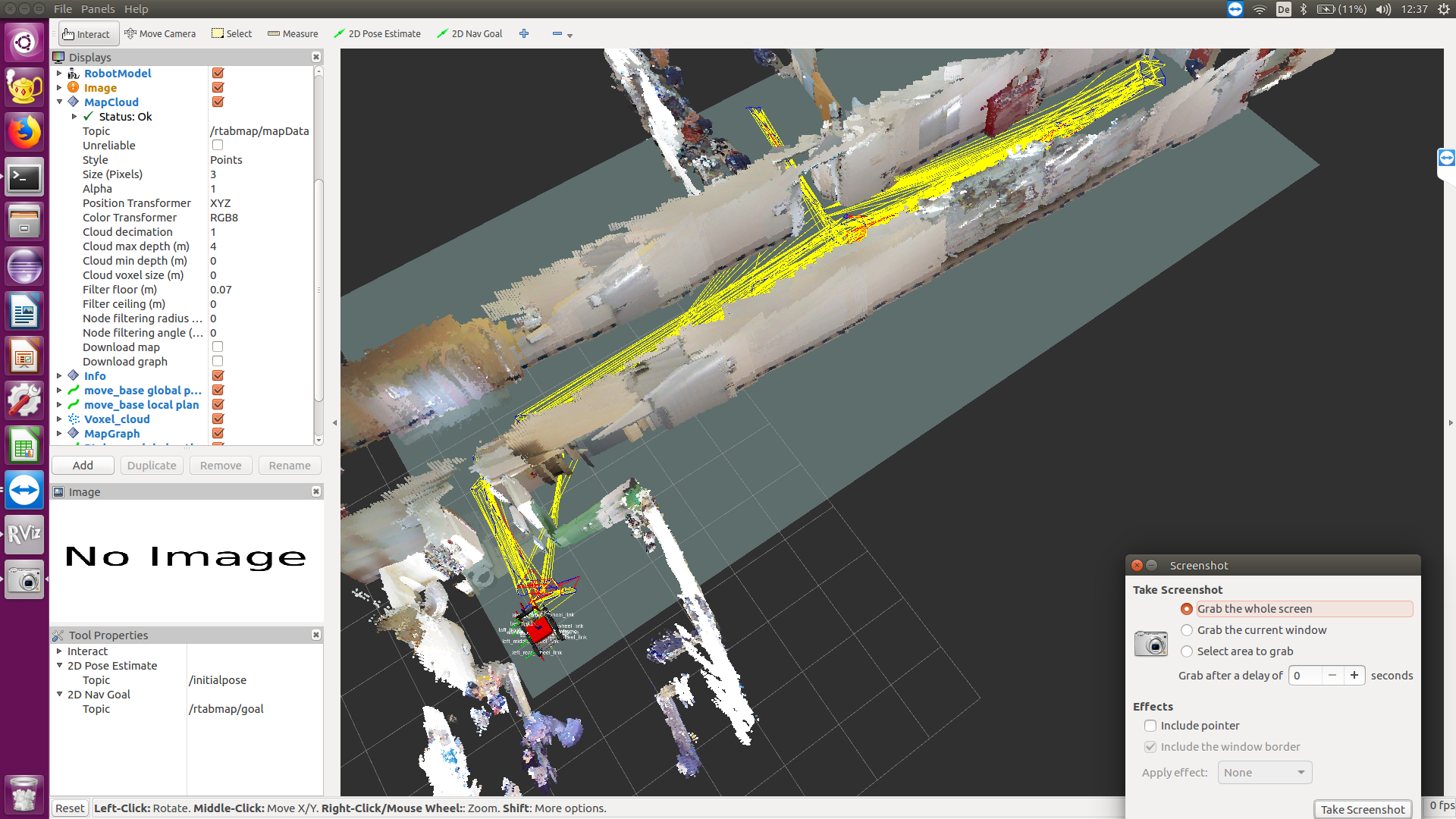1456x819 pixels.
Task: Activate the 2D Nav Goal tool
Action: (x=469, y=34)
